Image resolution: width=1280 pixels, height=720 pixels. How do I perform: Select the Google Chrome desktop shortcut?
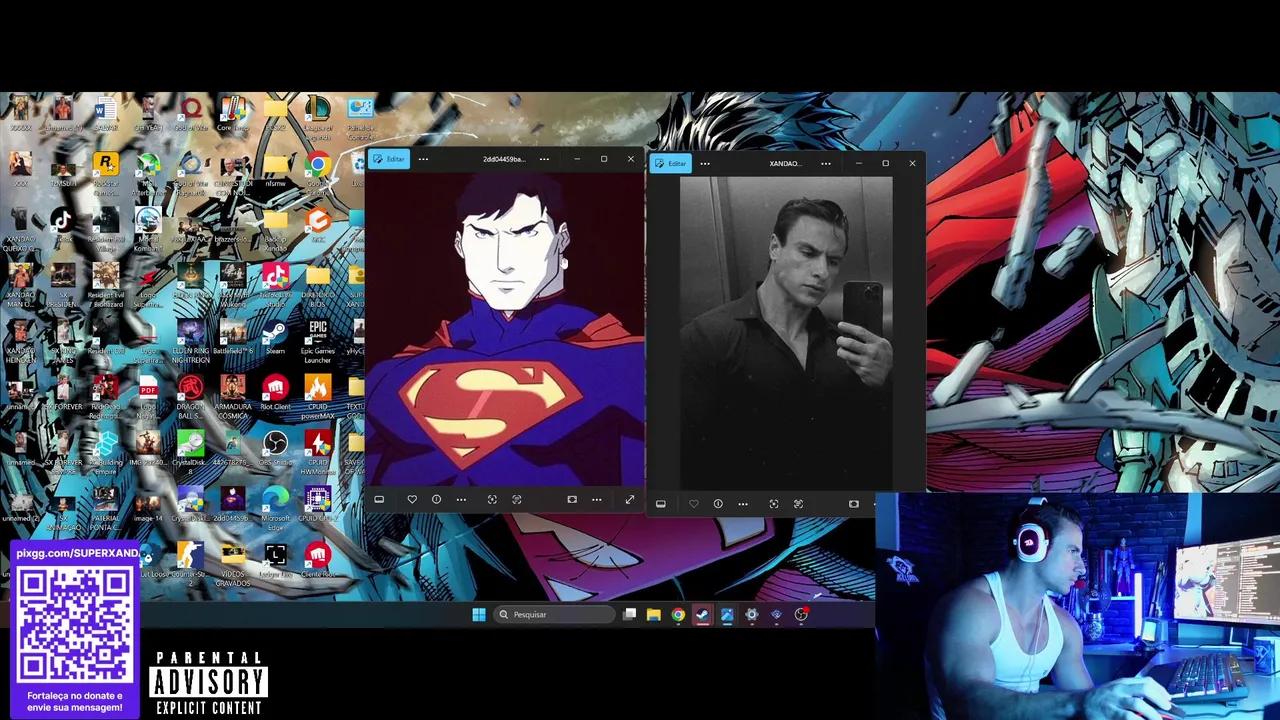318,170
